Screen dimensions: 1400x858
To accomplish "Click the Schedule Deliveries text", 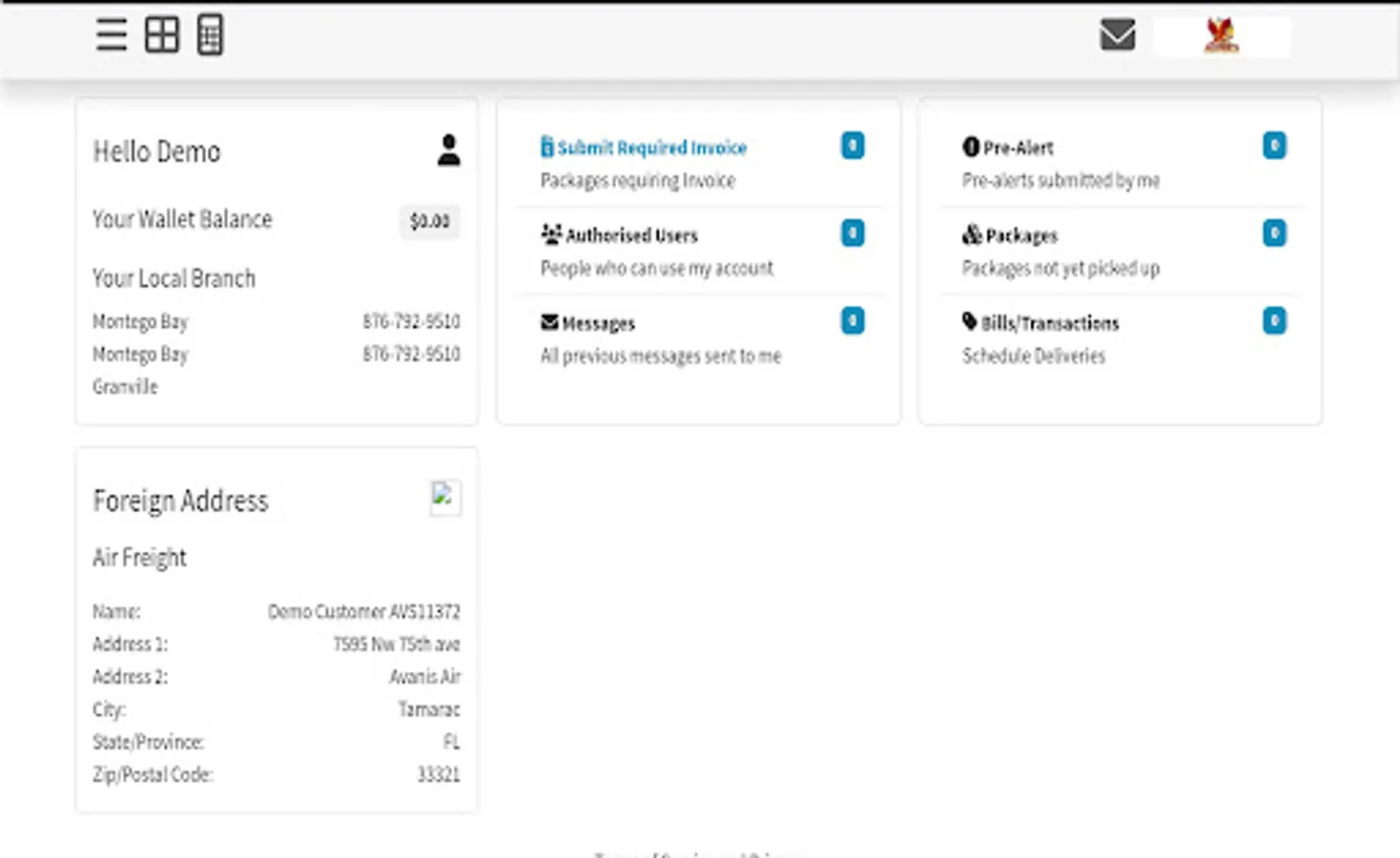I will click(x=1034, y=356).
